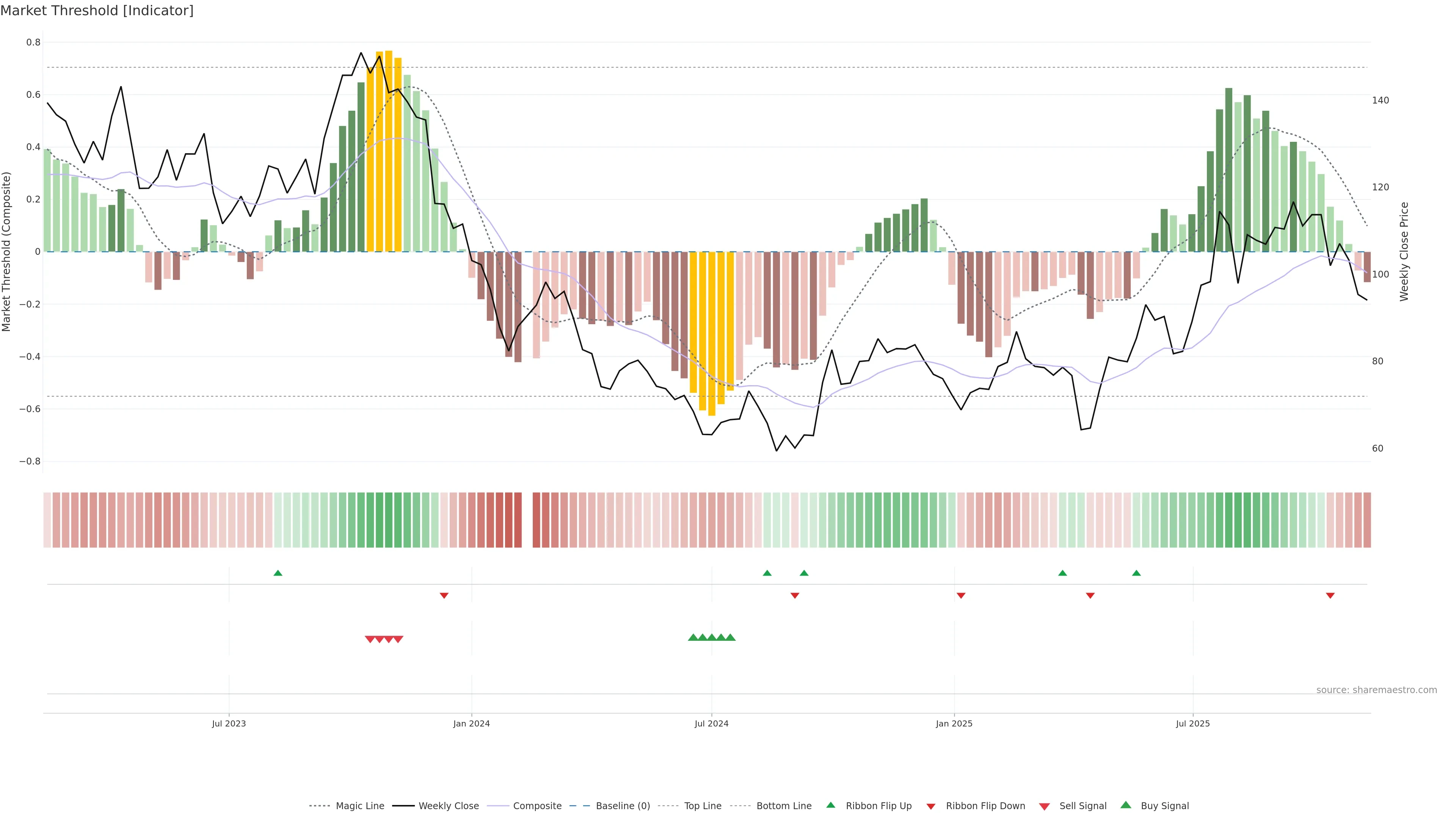Click the Ribbon Flip Down legend triangle
The image size is (1456, 819).
931,806
